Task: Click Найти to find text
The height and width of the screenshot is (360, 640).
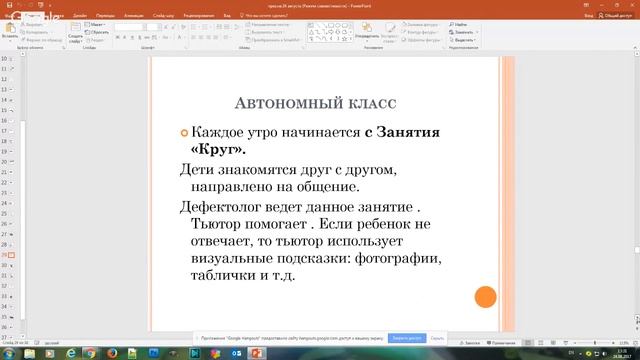Action: click(458, 24)
